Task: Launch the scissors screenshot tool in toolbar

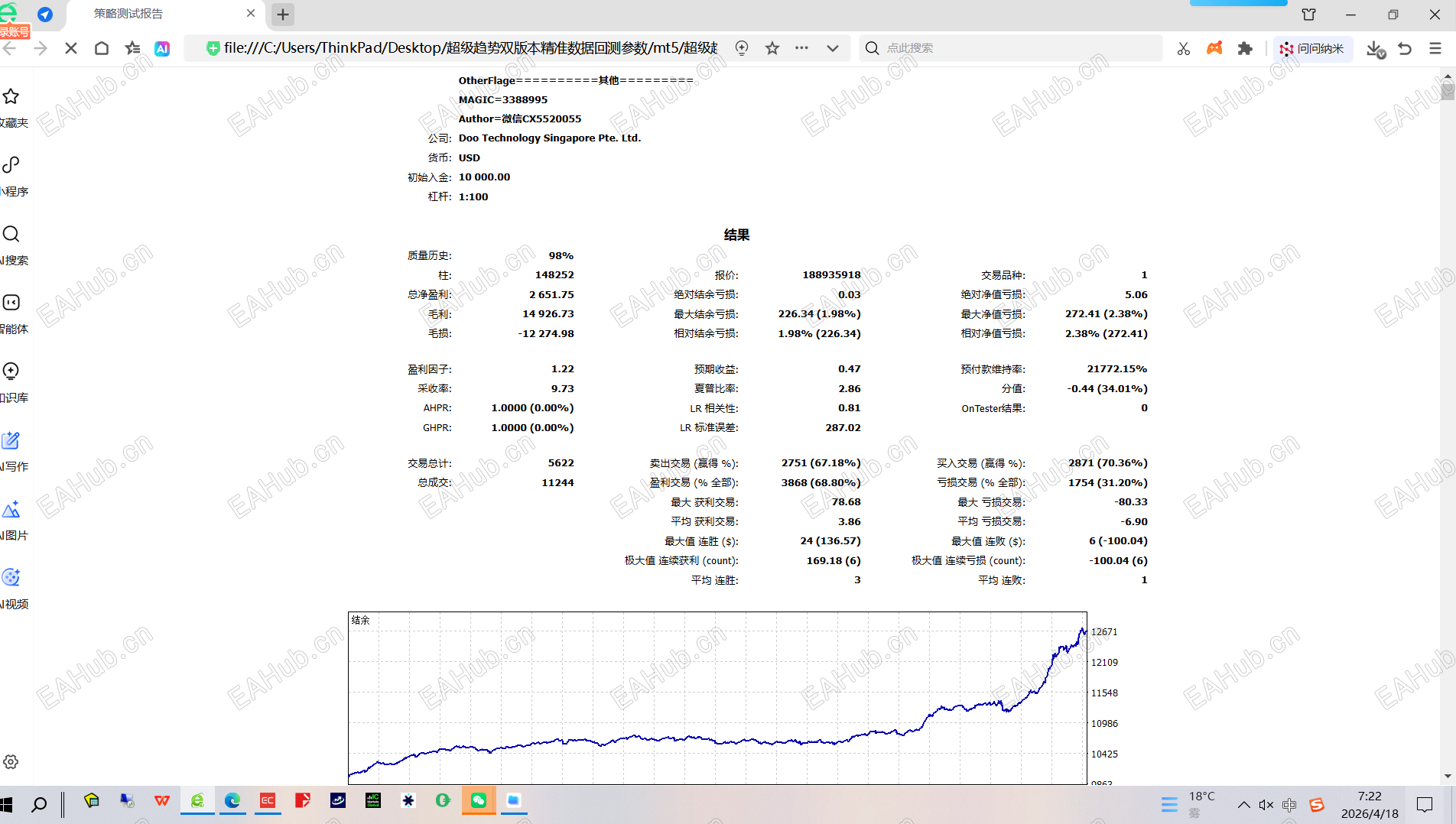Action: point(1183,48)
